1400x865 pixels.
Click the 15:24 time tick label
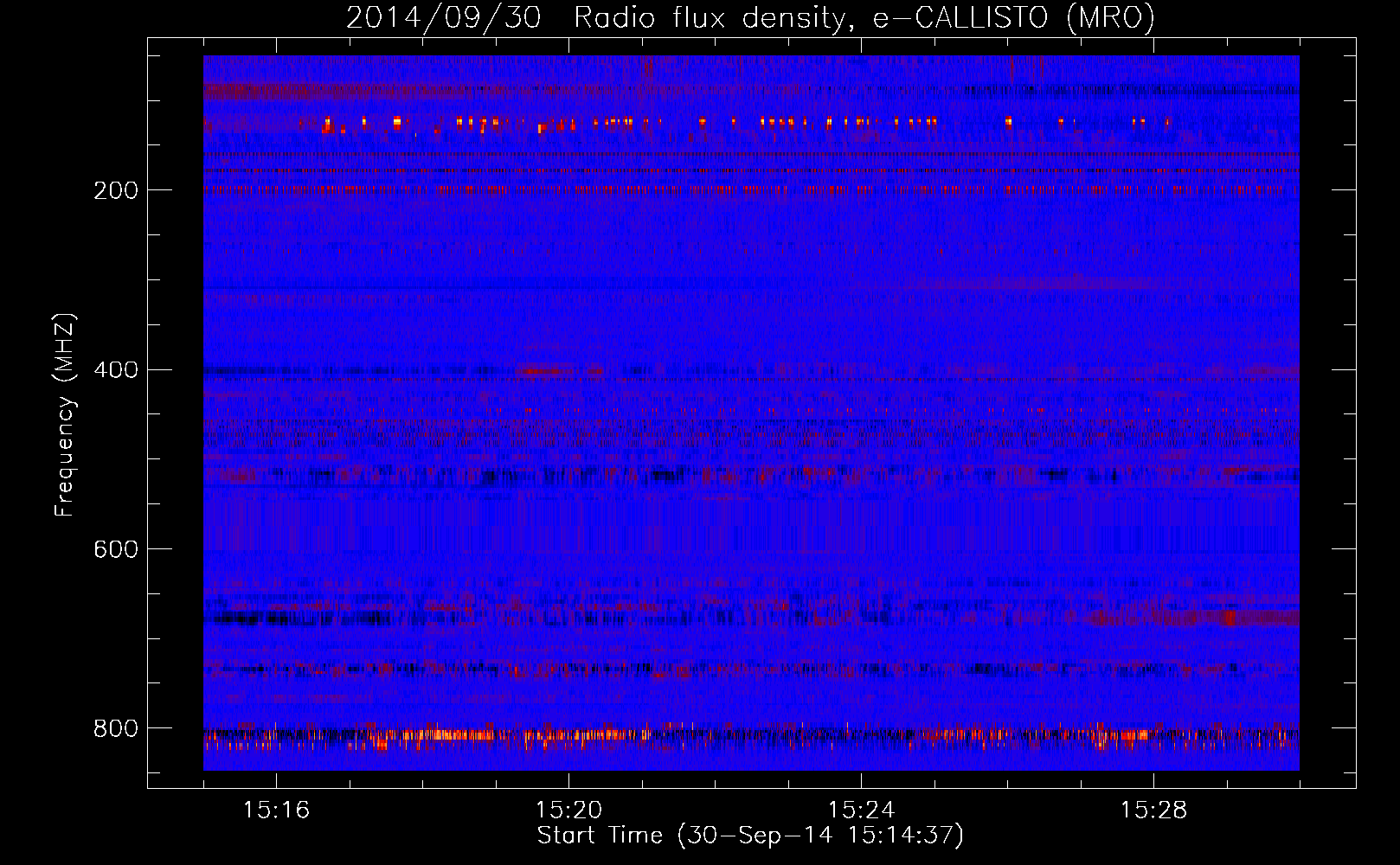coord(861,810)
